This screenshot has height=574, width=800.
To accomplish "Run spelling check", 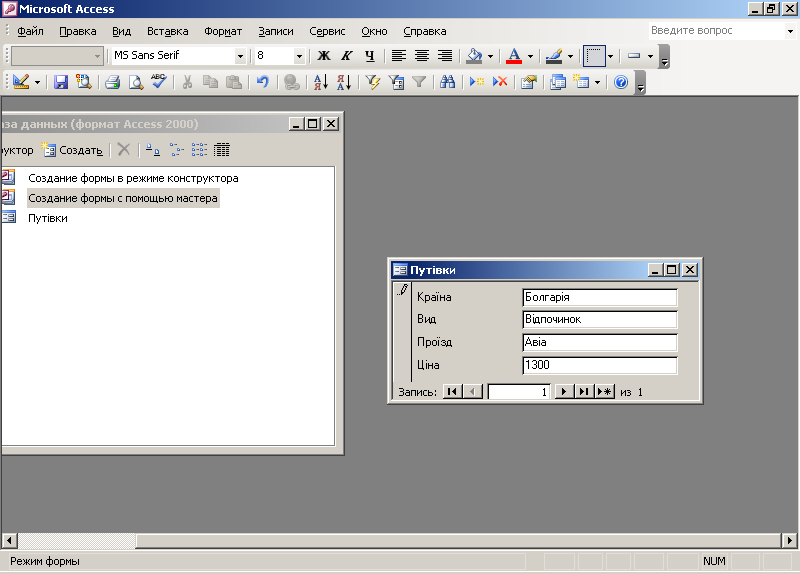I will [x=159, y=82].
